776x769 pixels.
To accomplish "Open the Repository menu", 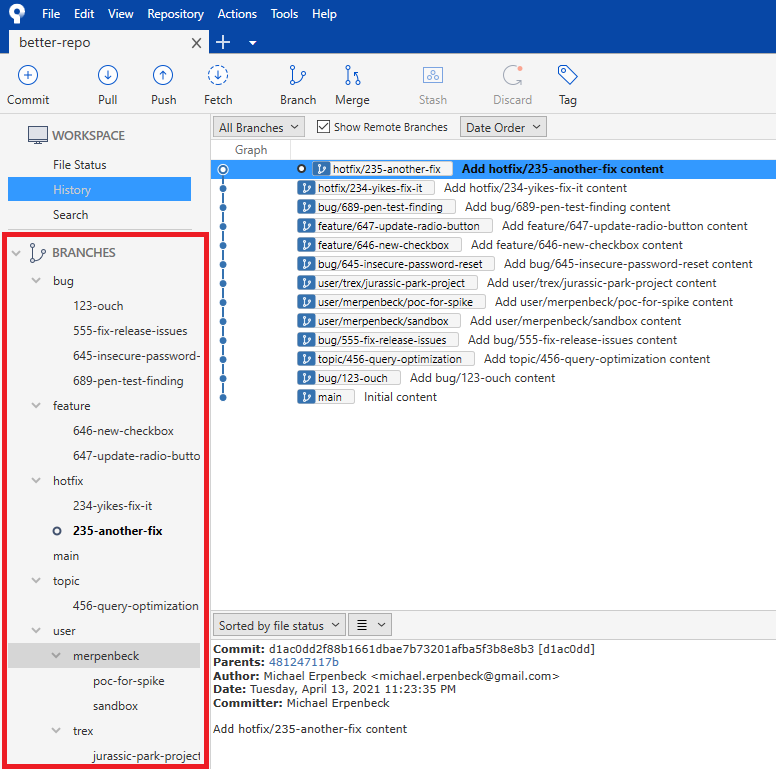I will click(x=175, y=14).
